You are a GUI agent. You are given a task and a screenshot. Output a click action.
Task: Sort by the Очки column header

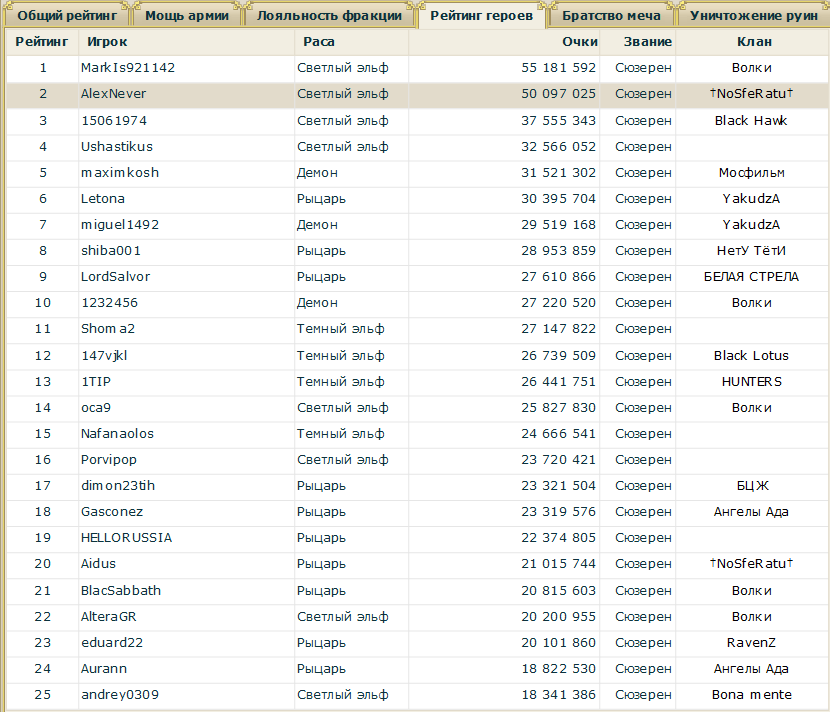point(580,42)
